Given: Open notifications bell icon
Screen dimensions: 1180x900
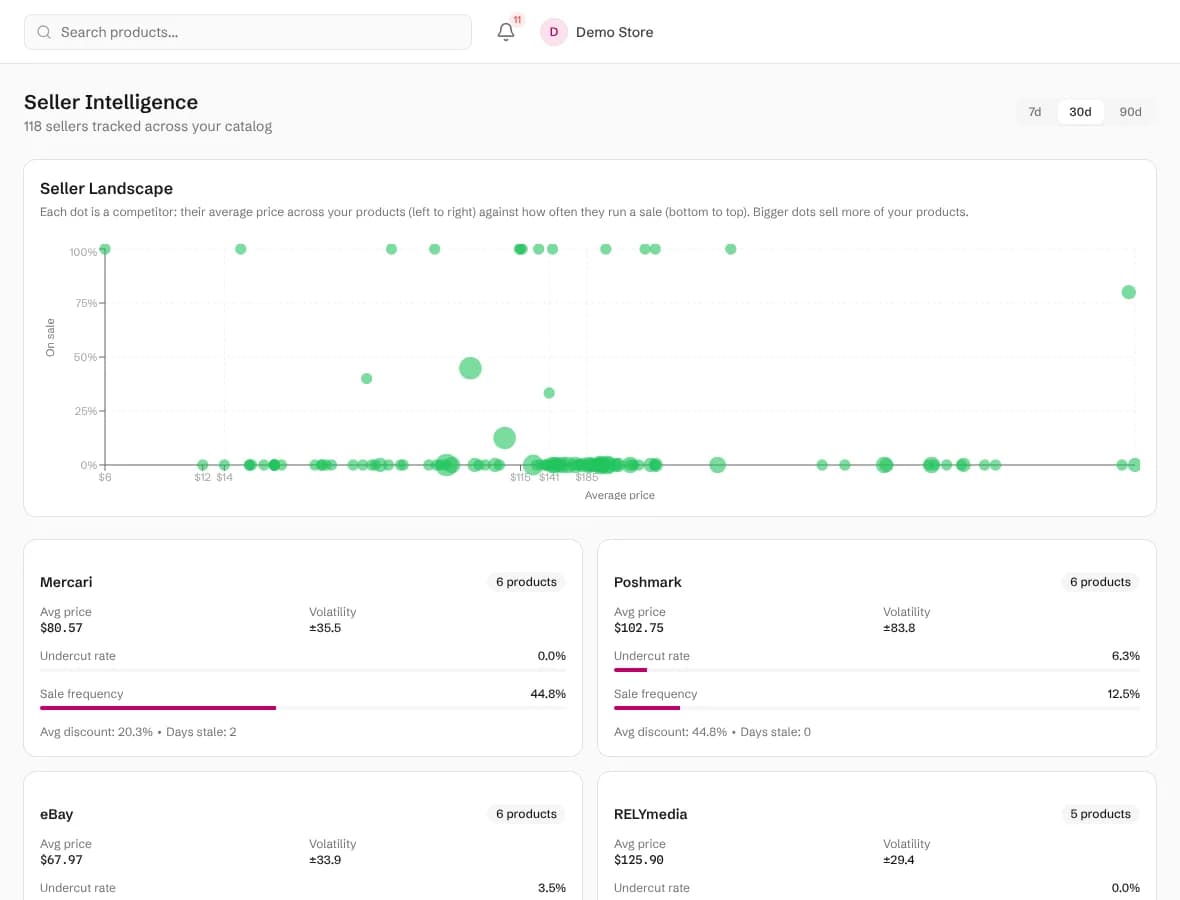Looking at the screenshot, I should 506,32.
